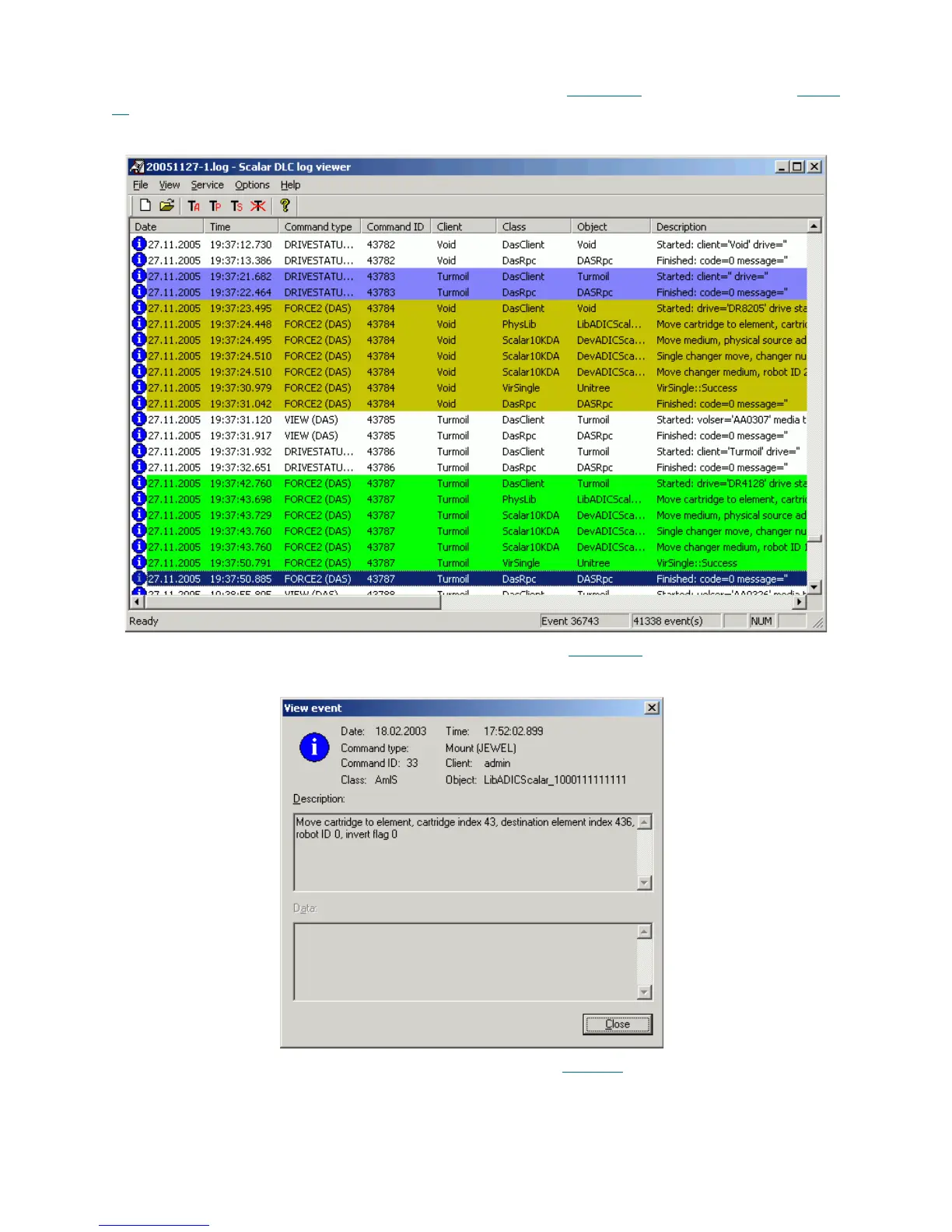Click the info icon of row 19:37:22.464
Image resolution: width=952 pixels, height=1232 pixels.
tap(139, 292)
